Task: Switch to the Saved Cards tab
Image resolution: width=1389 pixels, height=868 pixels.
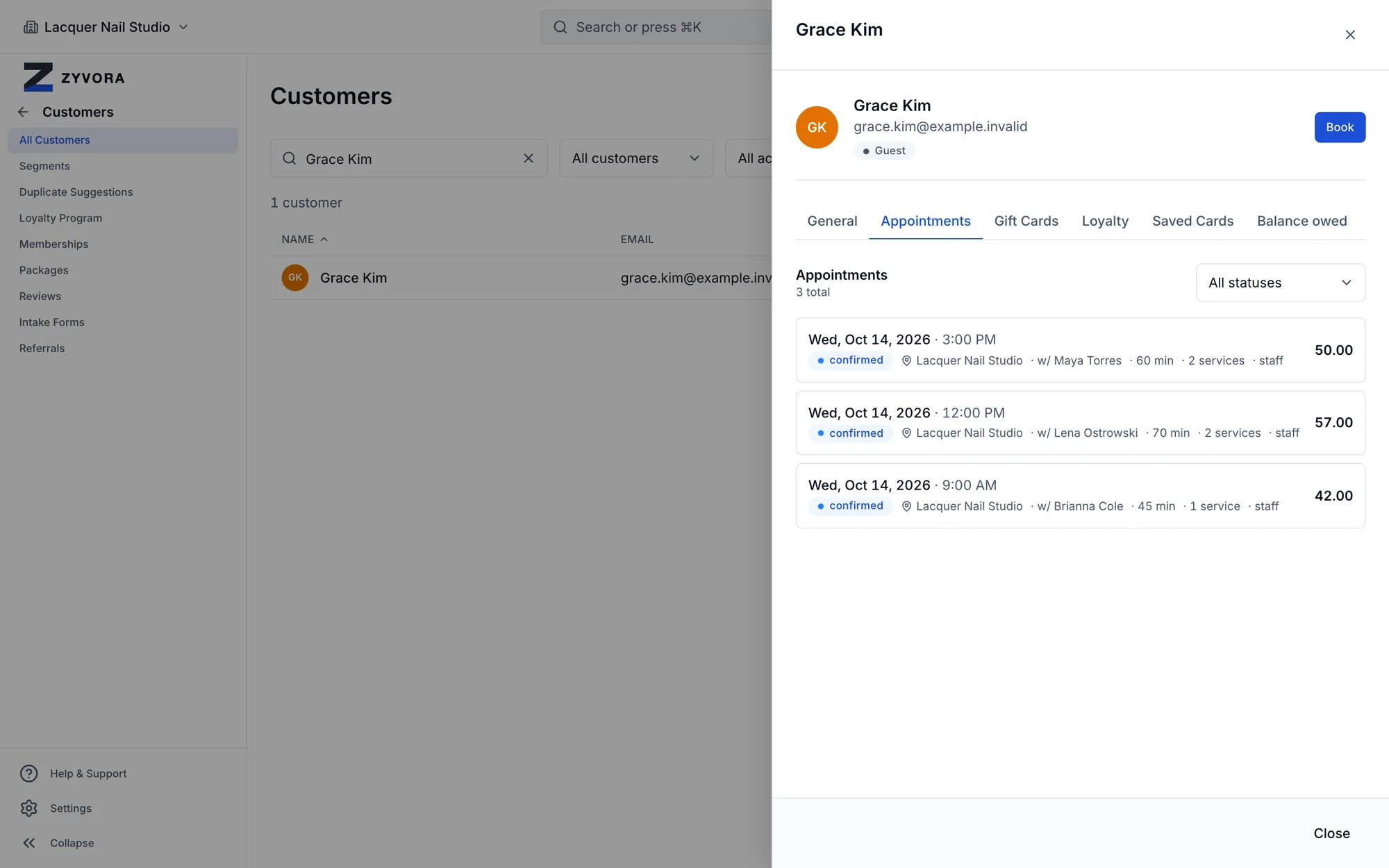Action: (x=1192, y=221)
